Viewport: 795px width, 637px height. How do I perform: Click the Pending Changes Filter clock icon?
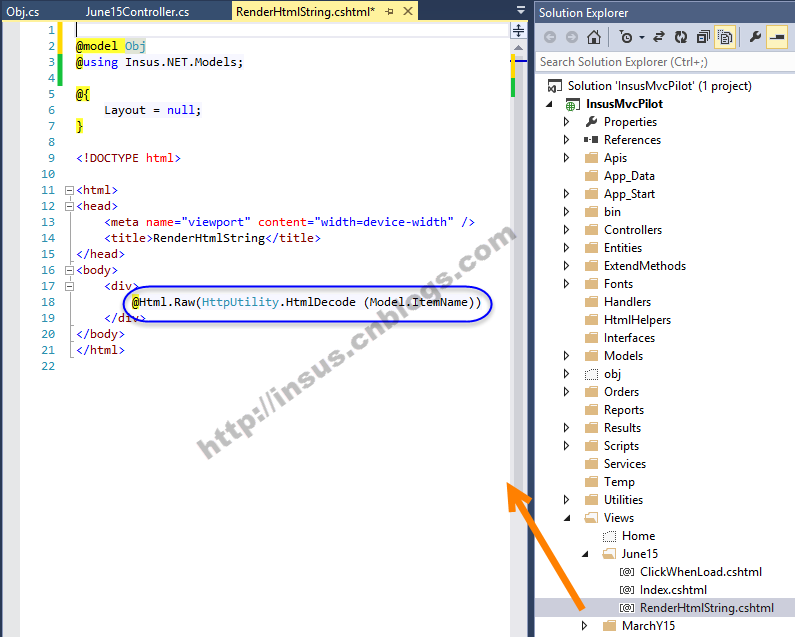626,37
